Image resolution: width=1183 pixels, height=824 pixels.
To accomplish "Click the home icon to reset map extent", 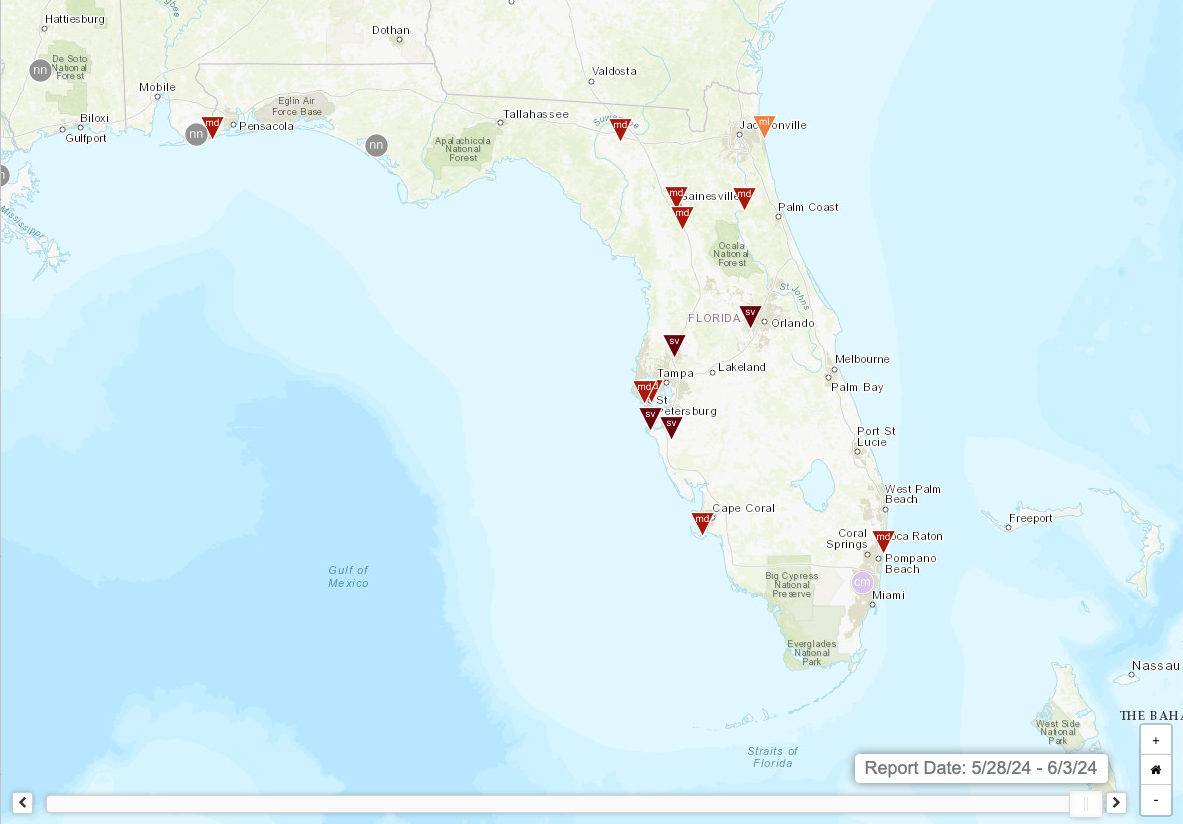I will 1155,769.
